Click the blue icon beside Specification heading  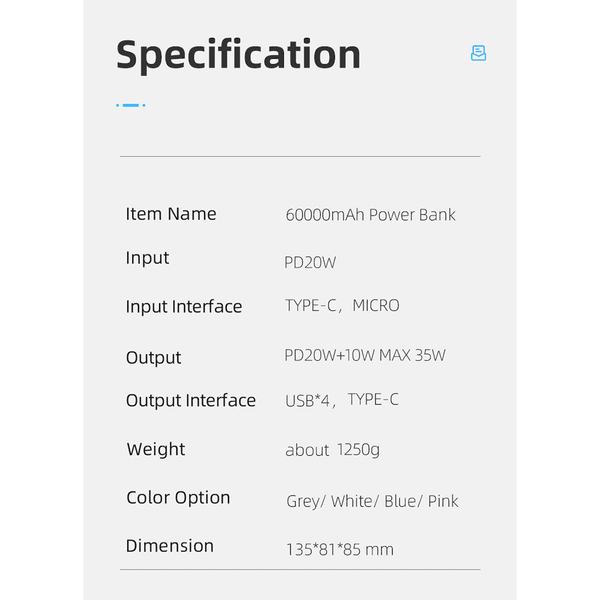coord(478,53)
